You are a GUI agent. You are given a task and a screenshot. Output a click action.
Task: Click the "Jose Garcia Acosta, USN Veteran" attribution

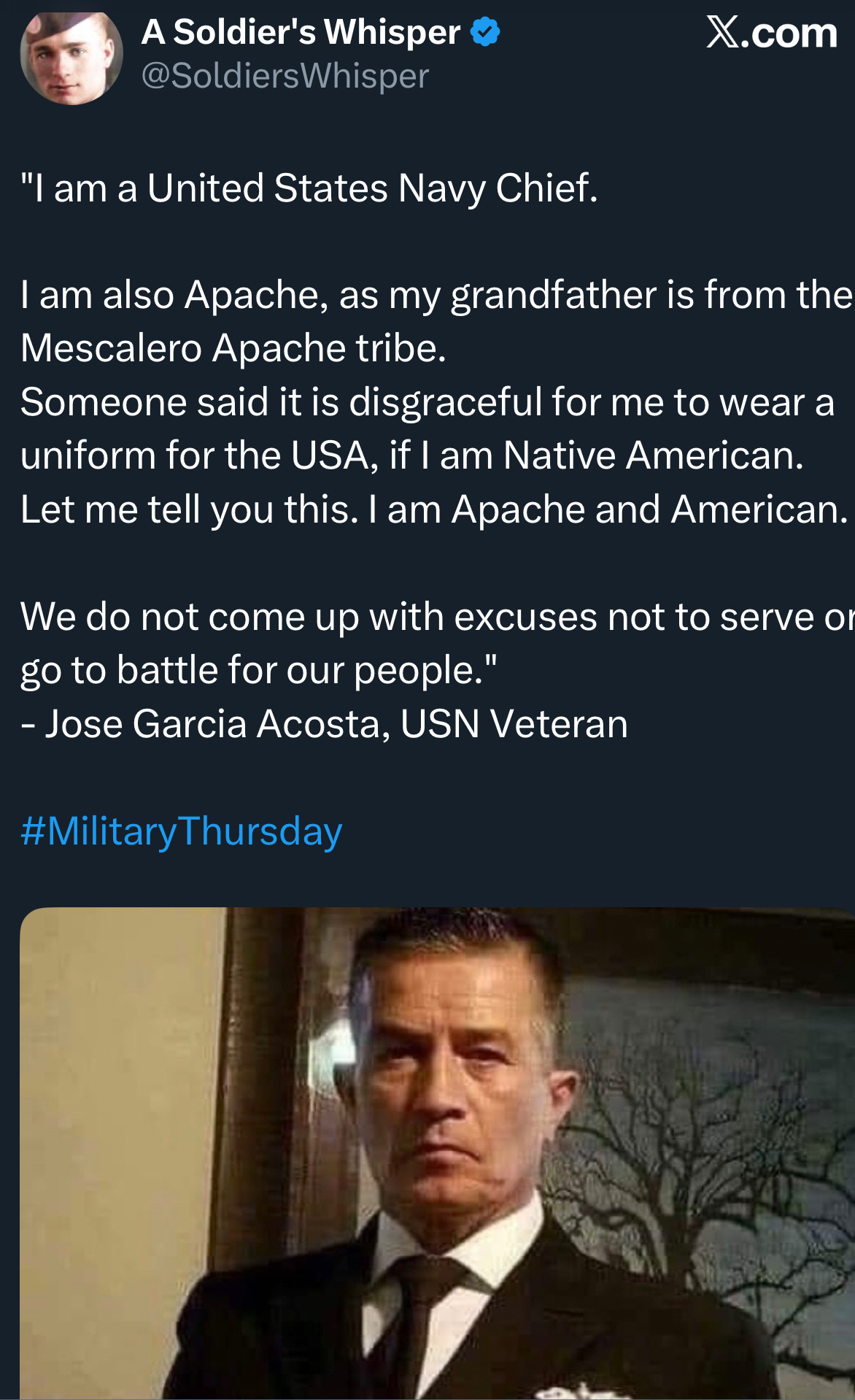pyautogui.click(x=325, y=724)
